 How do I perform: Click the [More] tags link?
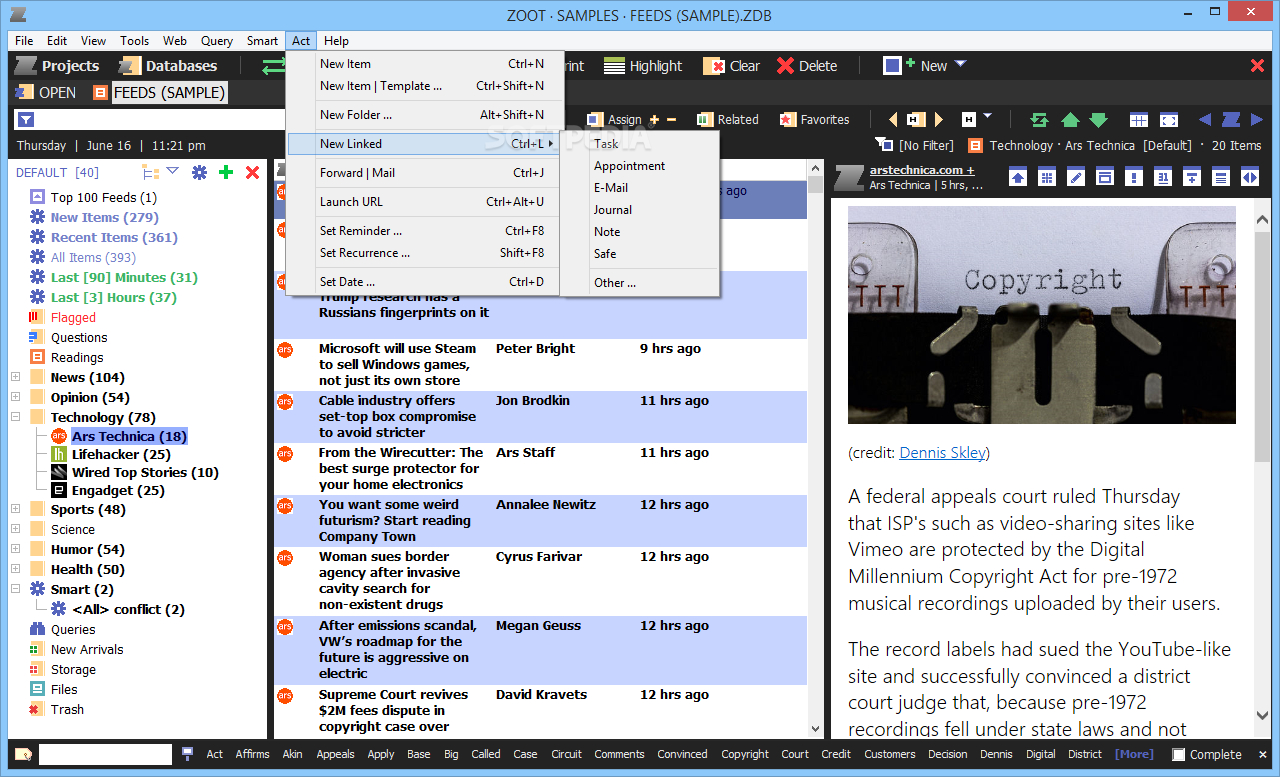tap(1134, 754)
